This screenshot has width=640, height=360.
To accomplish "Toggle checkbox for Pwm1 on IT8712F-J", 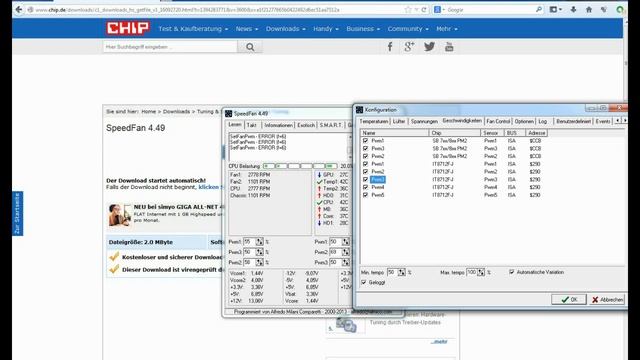I will [x=365, y=164].
